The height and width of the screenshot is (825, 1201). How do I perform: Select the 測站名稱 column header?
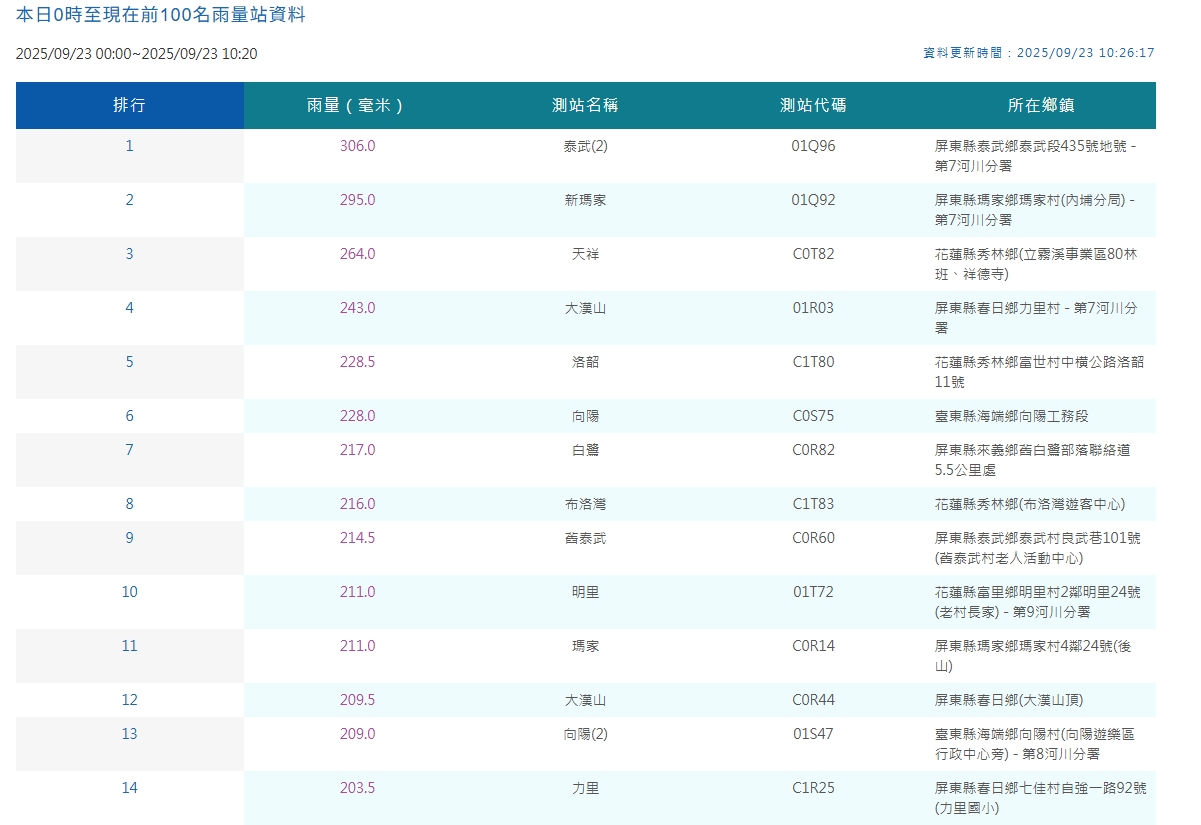(586, 105)
